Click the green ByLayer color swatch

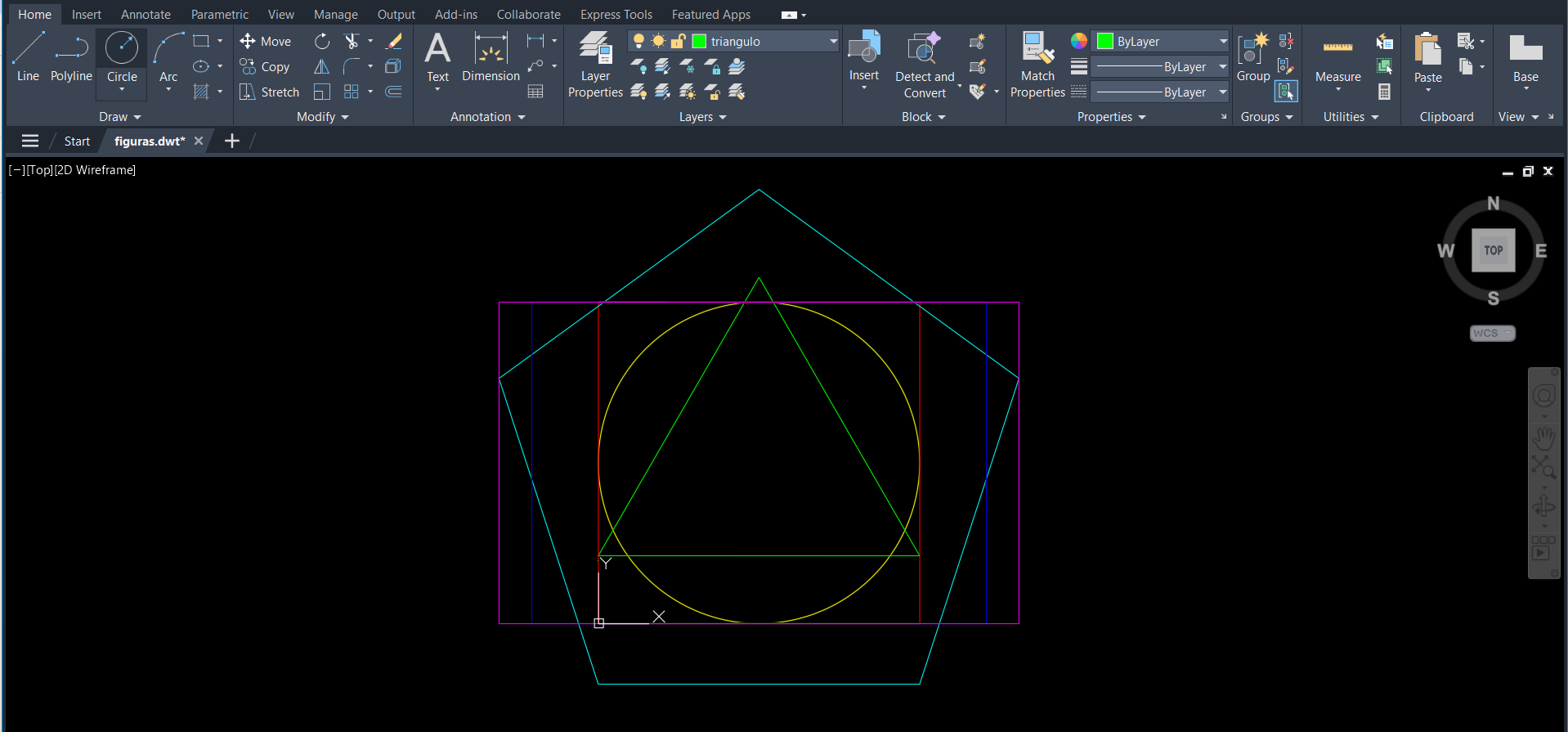pos(1105,42)
